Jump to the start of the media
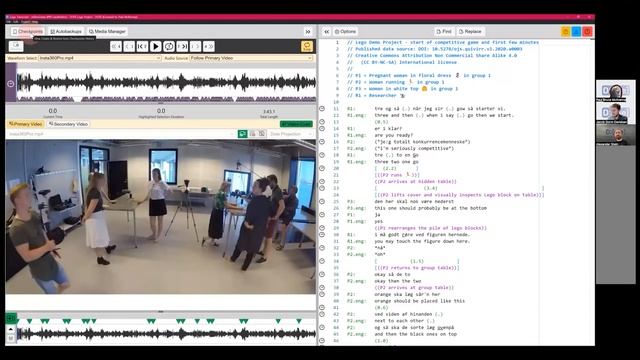Image resolution: width=640 pixels, height=360 pixels. 142,47
